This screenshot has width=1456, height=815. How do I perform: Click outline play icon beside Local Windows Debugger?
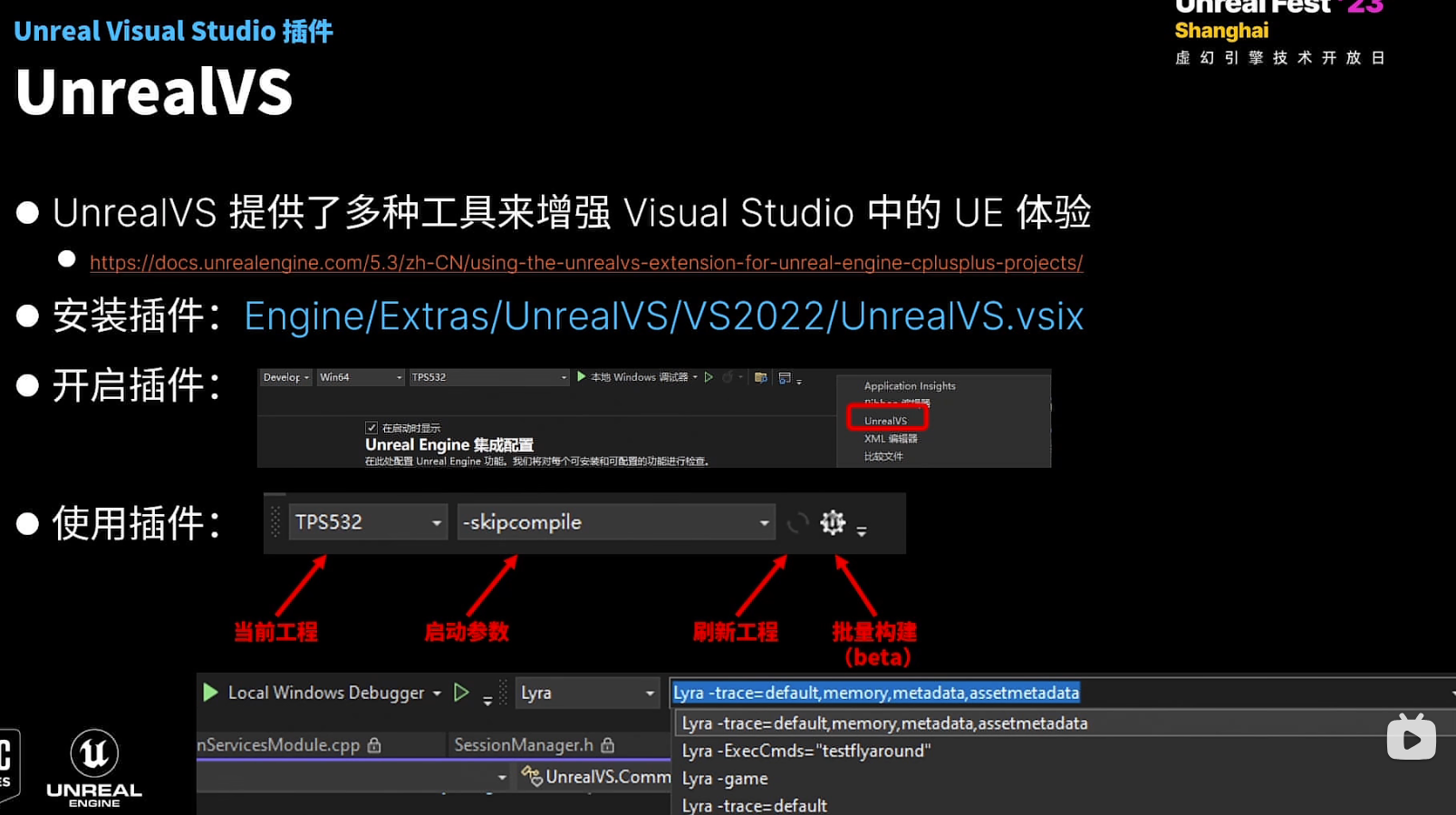pyautogui.click(x=461, y=693)
